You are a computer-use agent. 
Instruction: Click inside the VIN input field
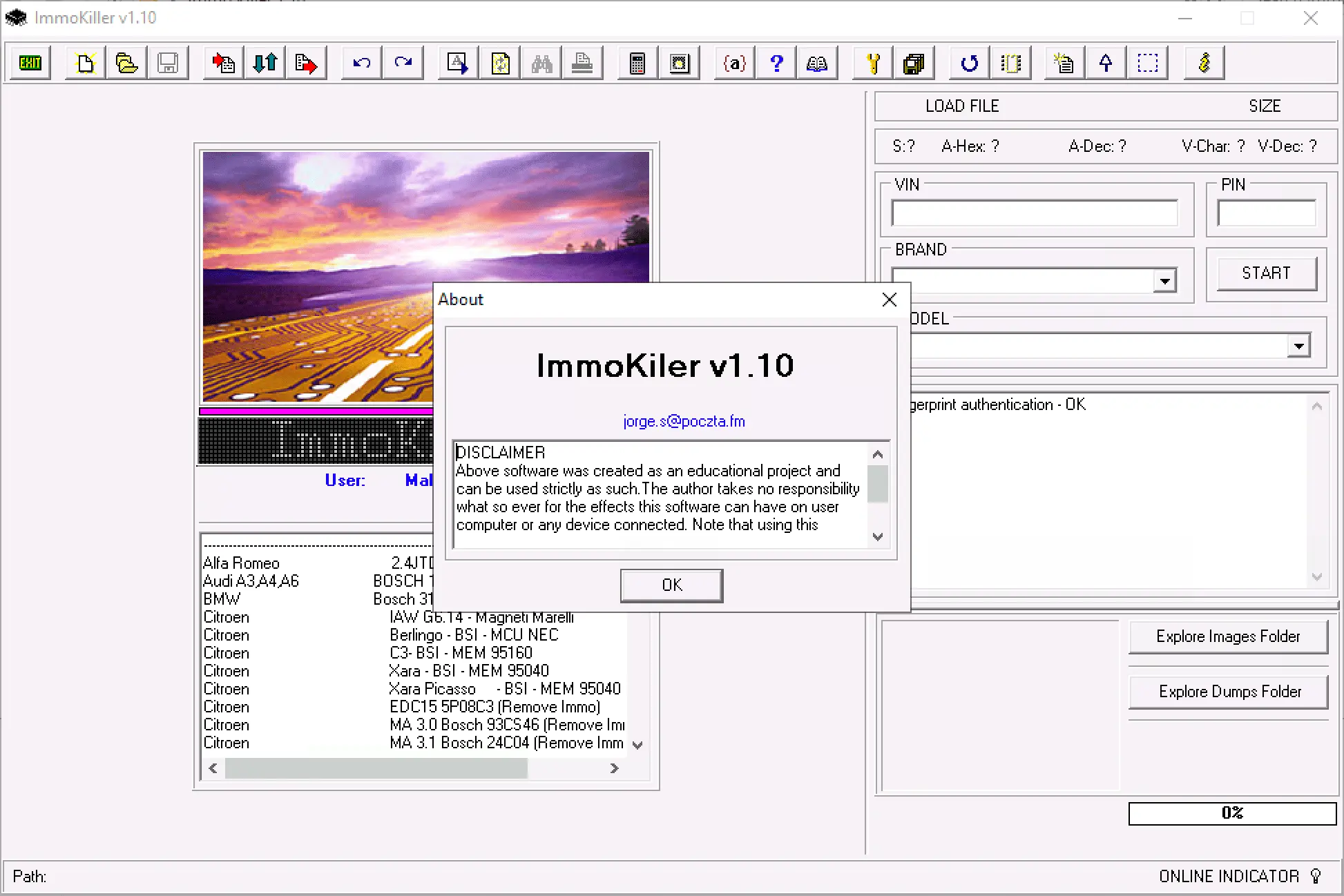pos(1035,213)
